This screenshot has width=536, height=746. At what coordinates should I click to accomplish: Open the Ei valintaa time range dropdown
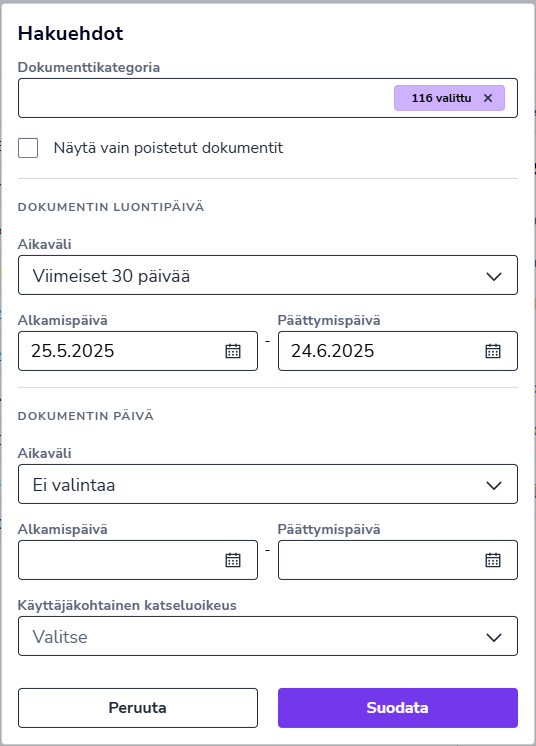[x=268, y=484]
